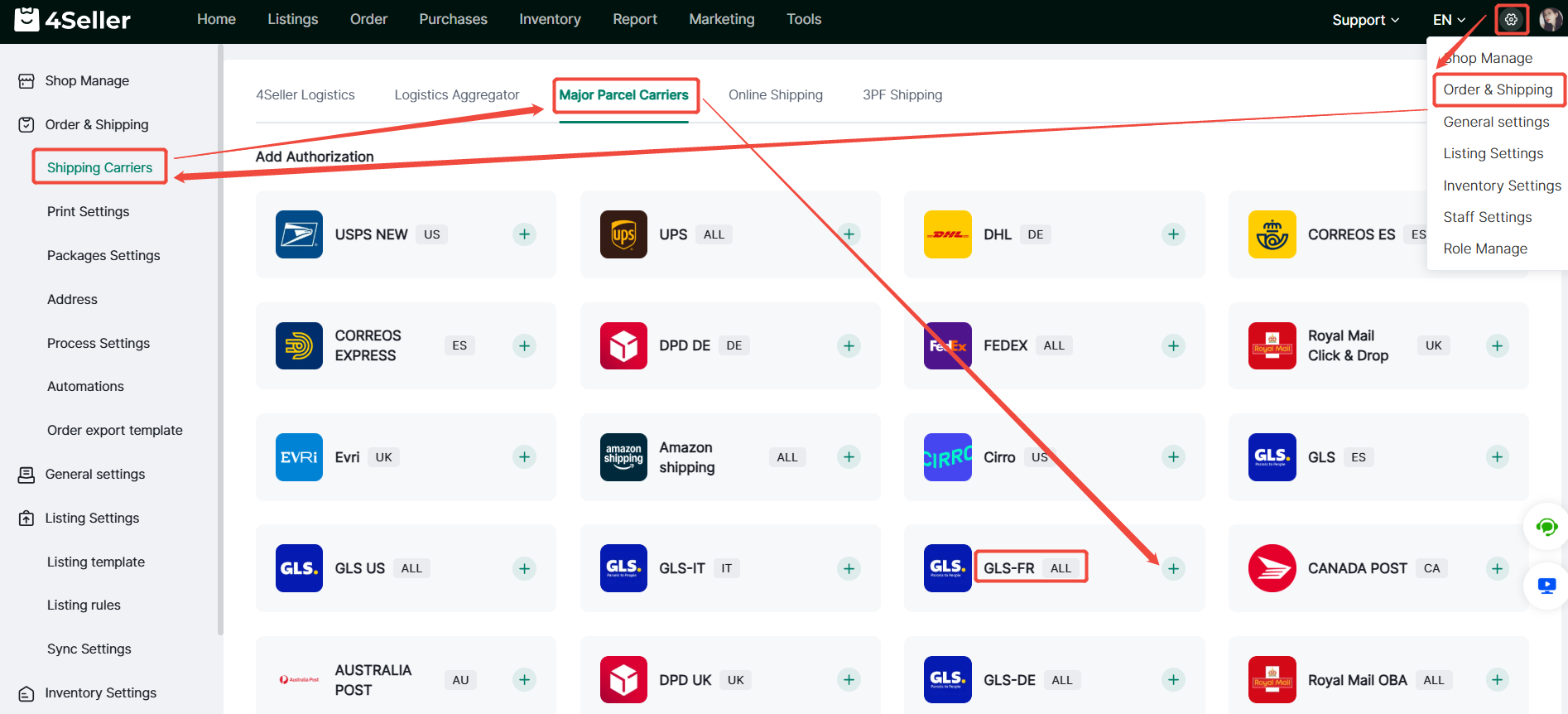This screenshot has height=714, width=1568.
Task: Click the CANADA POST logo
Action: [1272, 568]
